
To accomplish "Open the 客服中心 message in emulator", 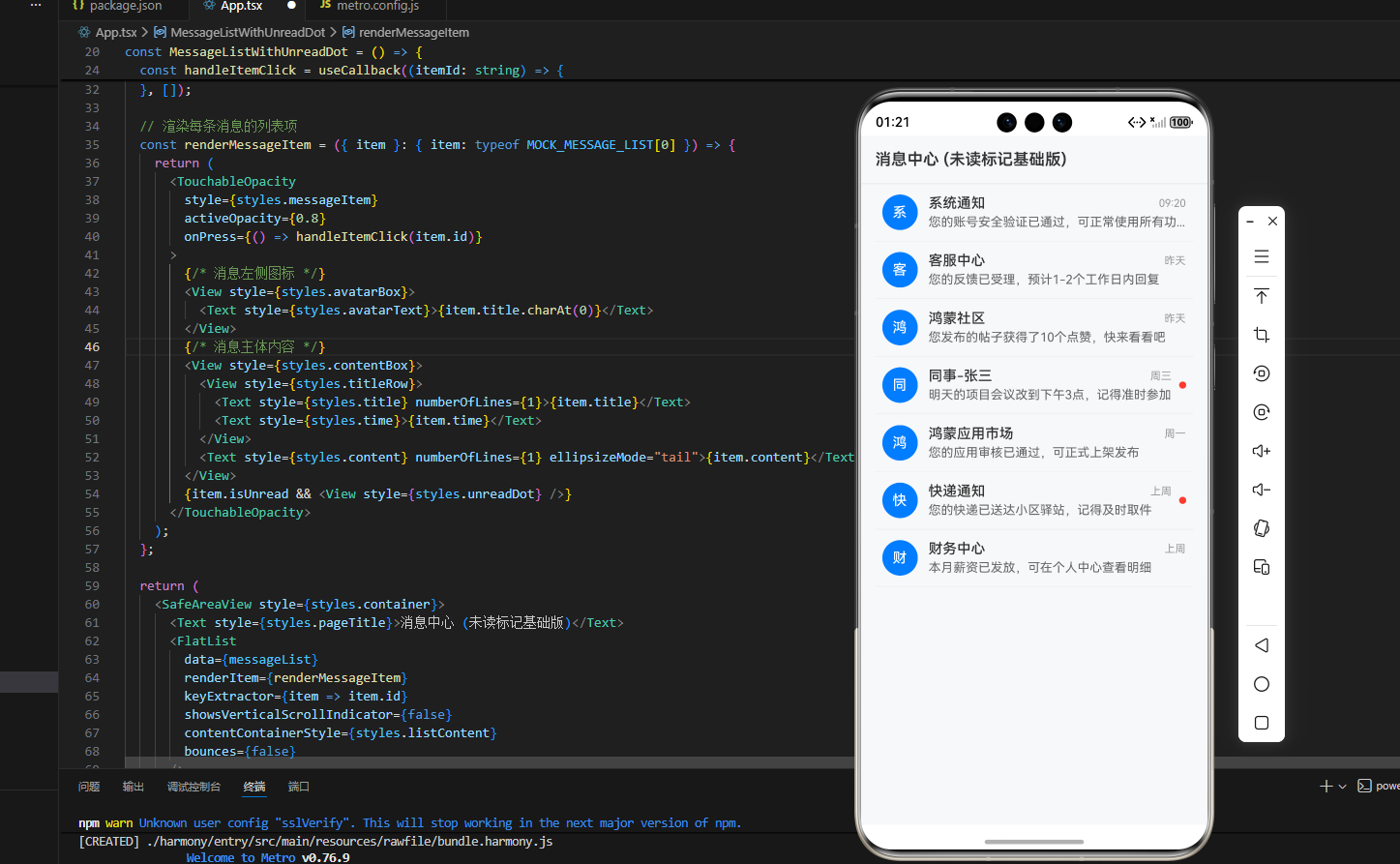I will [x=1033, y=270].
